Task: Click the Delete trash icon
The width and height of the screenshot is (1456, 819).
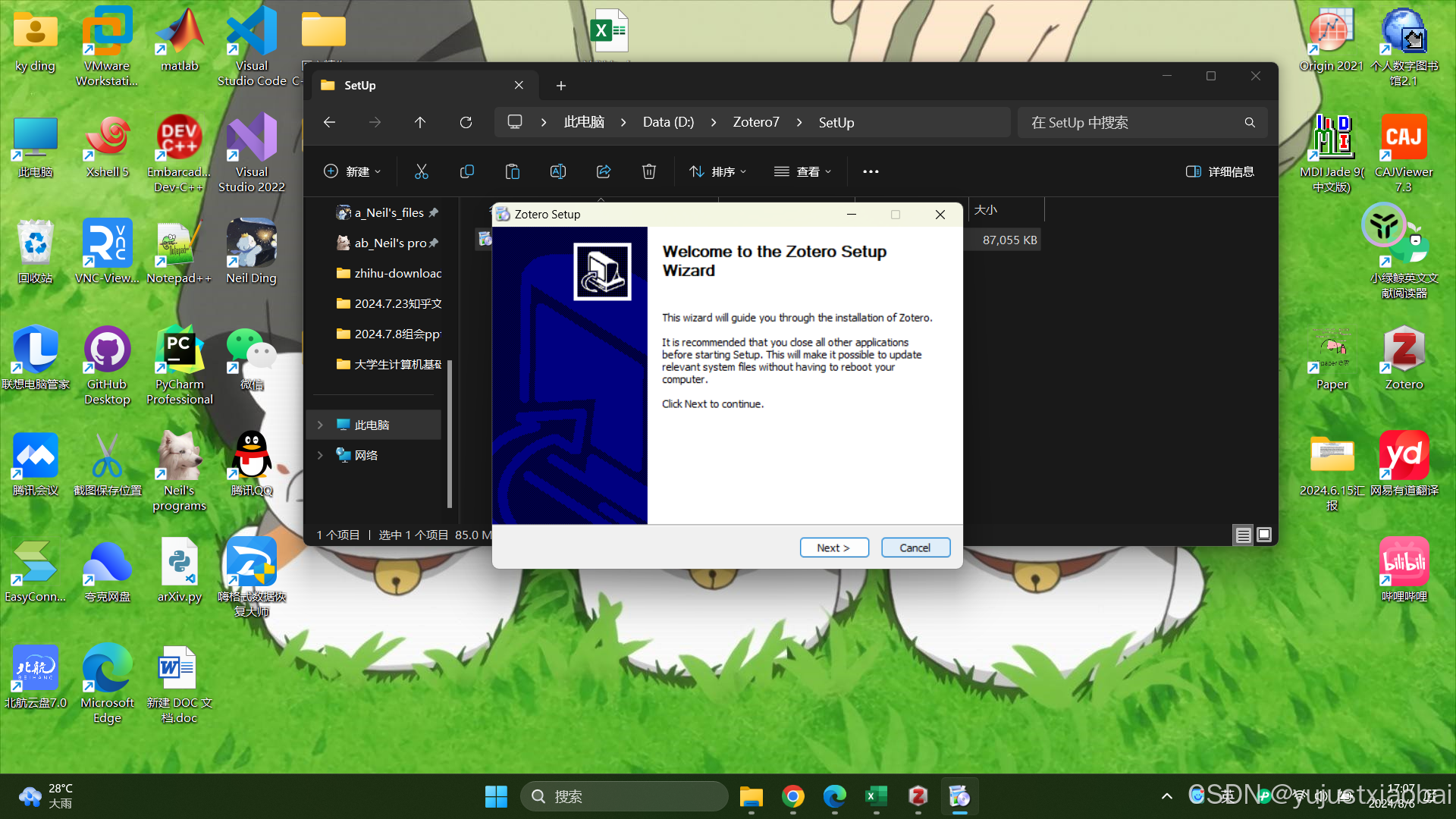Action: (649, 171)
